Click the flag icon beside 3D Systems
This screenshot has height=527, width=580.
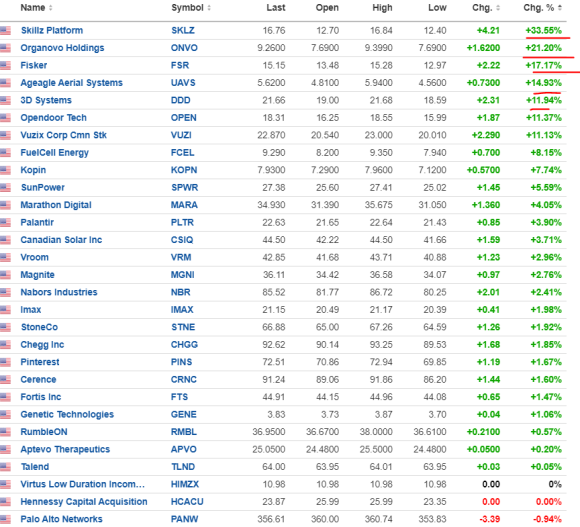coord(6,101)
